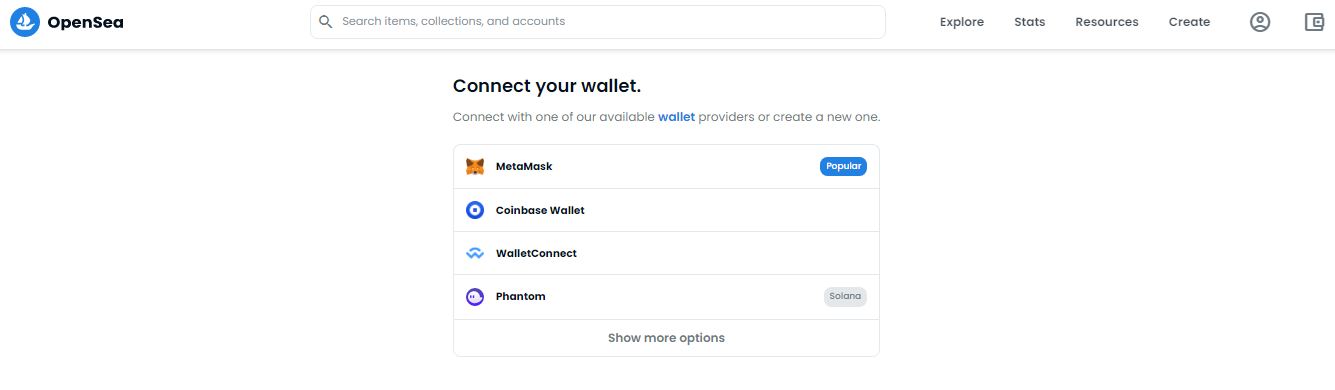The width and height of the screenshot is (1335, 390).
Task: Click the Phantom ghost icon
Action: tap(475, 297)
